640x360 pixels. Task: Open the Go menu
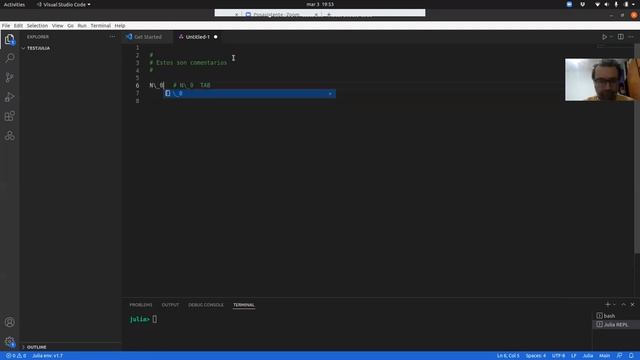71,25
